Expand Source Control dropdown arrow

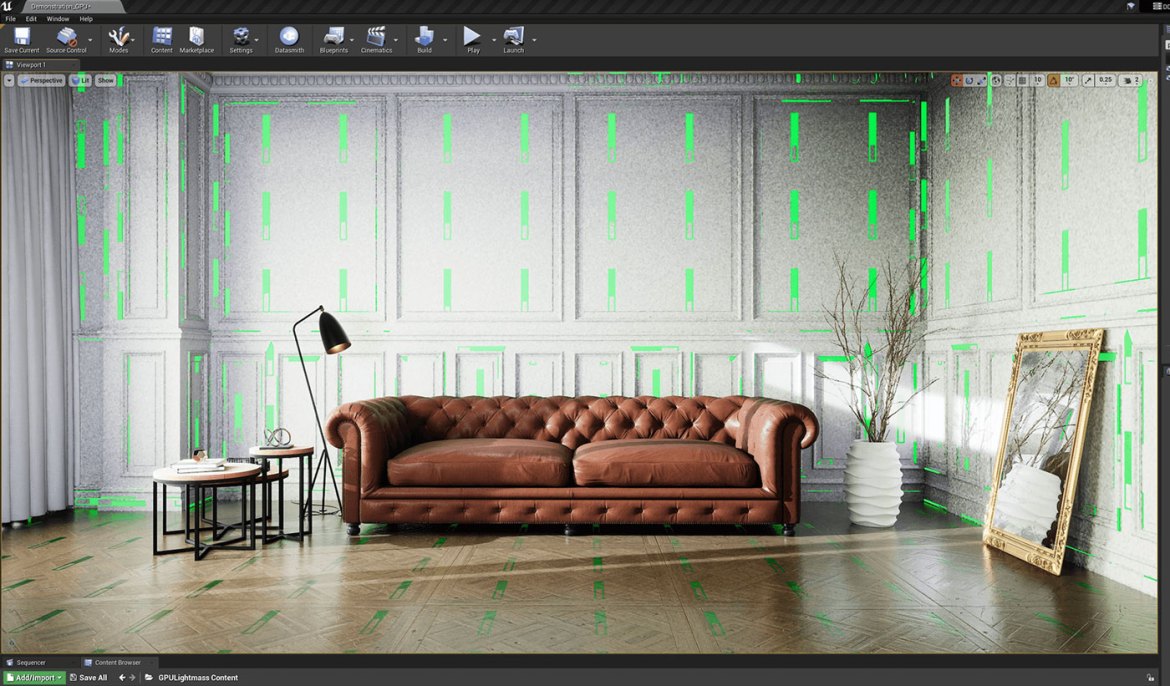pos(90,40)
